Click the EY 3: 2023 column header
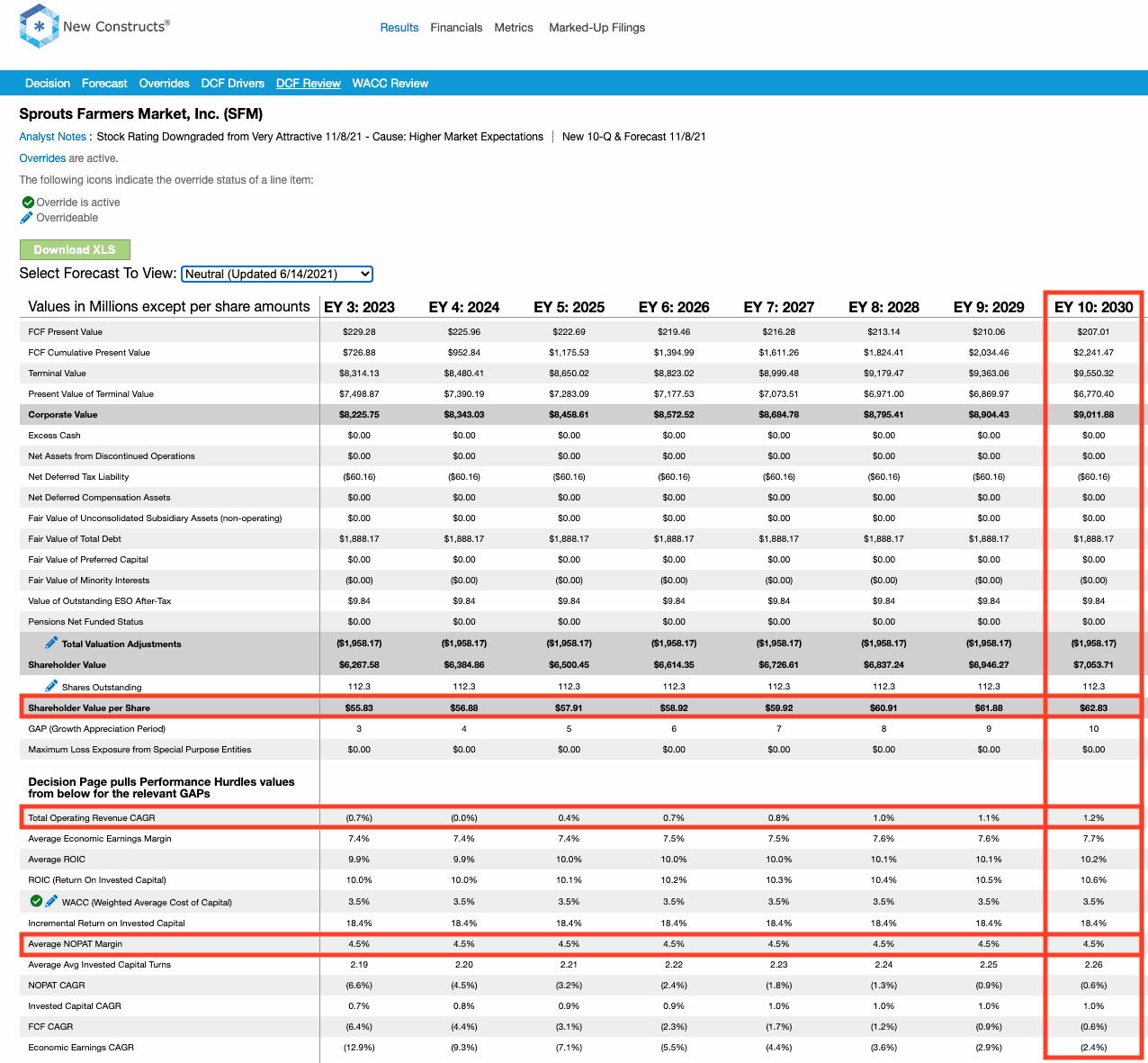Screen dimensions: 1148x1063 [359, 307]
